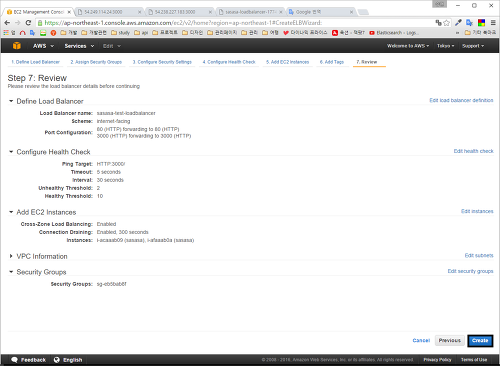Go to step 6 Add Tags
Image resolution: width=500 pixels, height=366 pixels.
tap(332, 62)
